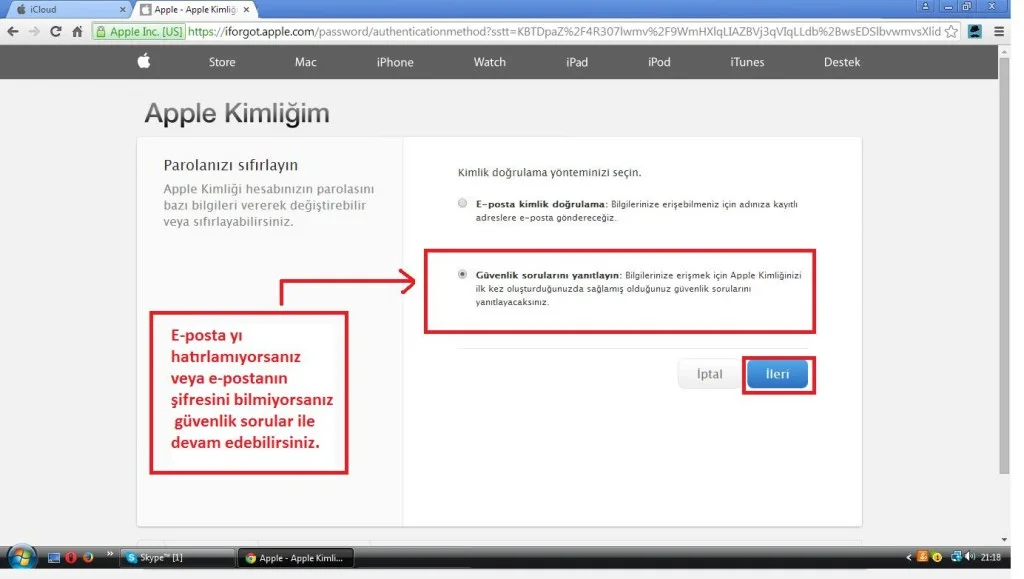Click the scrollbar up arrow
Viewport: 1024px width, 579px height.
(x=1004, y=51)
